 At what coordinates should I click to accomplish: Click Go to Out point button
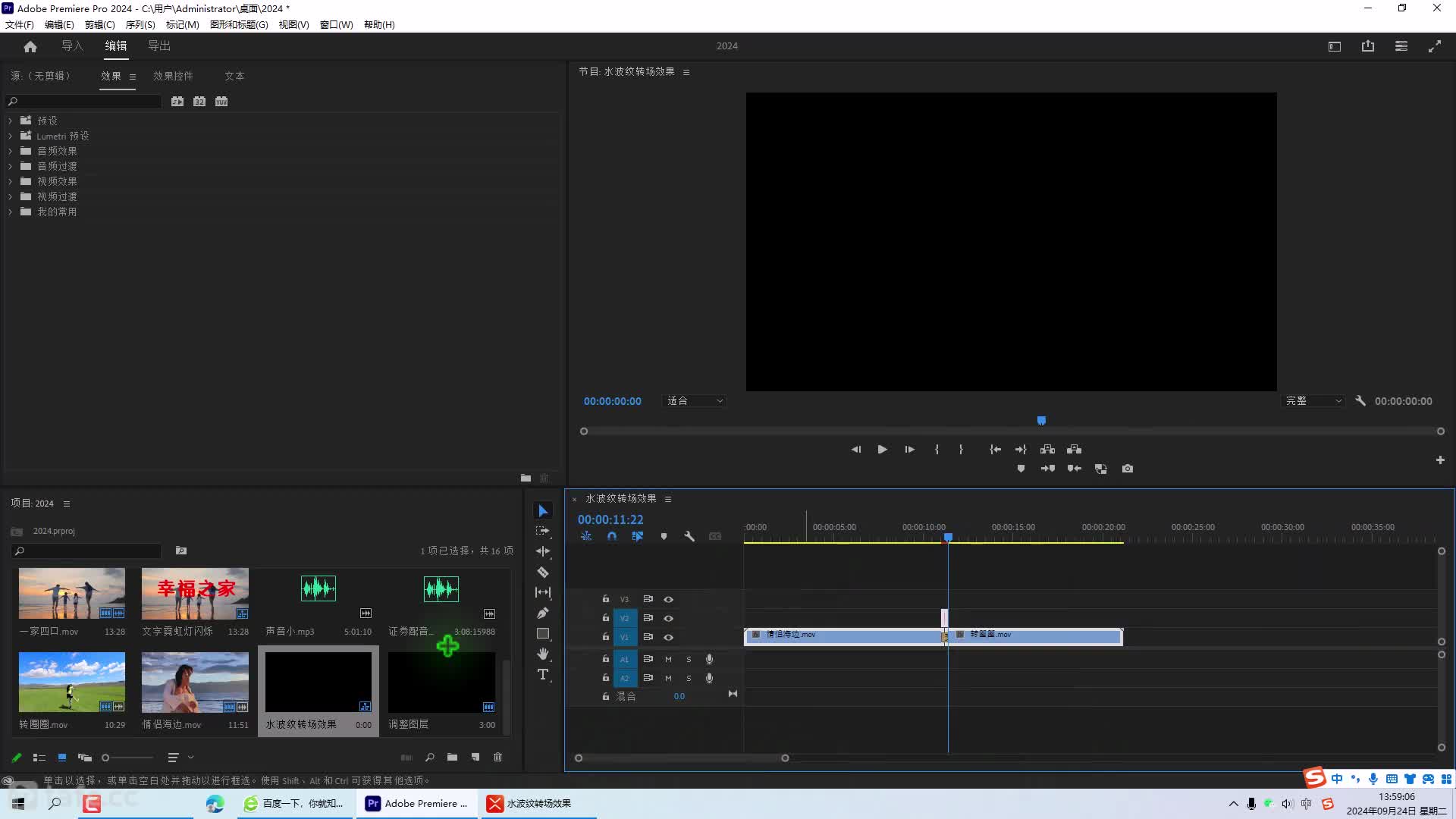coord(1021,450)
